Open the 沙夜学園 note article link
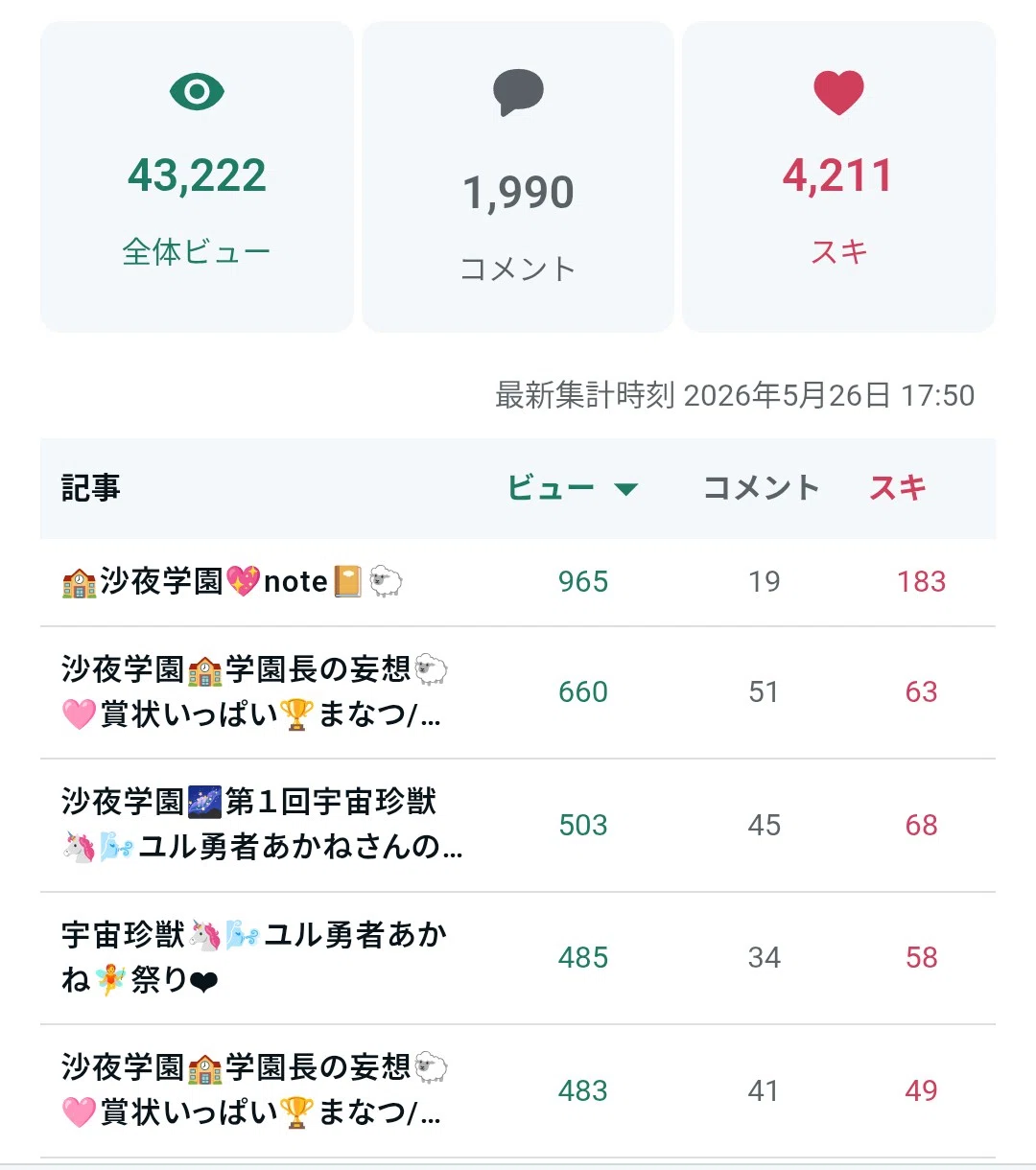This screenshot has height=1170, width=1036. [x=232, y=581]
